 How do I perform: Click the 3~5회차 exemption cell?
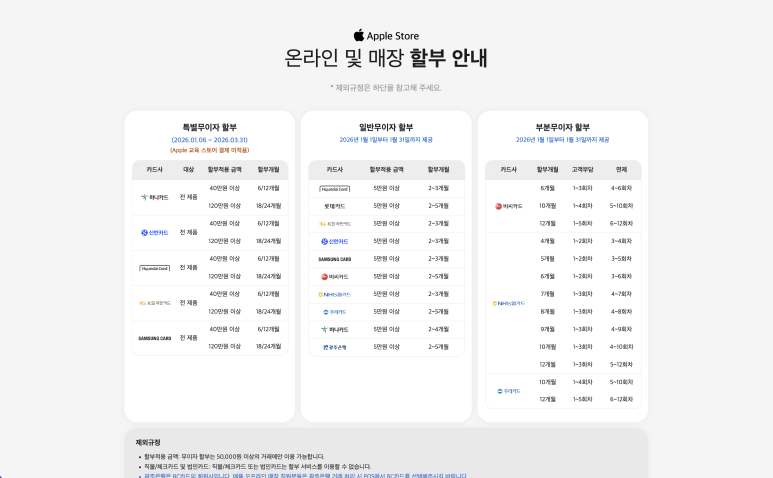621,259
